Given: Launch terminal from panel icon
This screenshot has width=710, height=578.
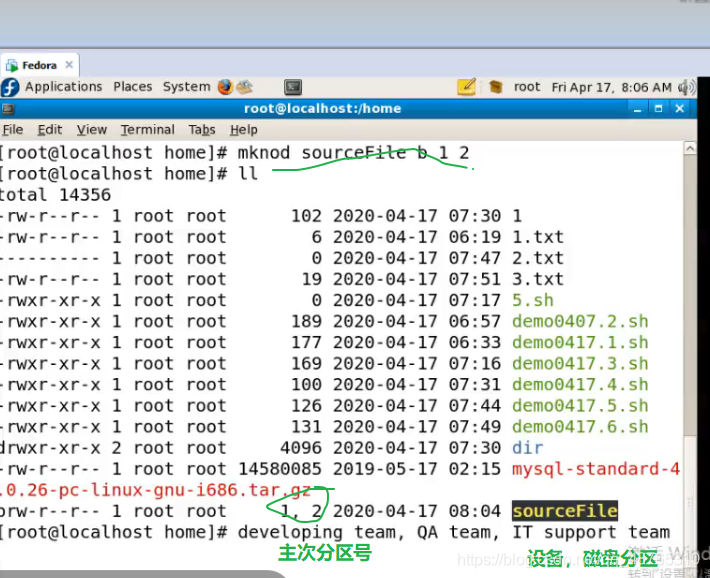Looking at the screenshot, I should (x=293, y=87).
